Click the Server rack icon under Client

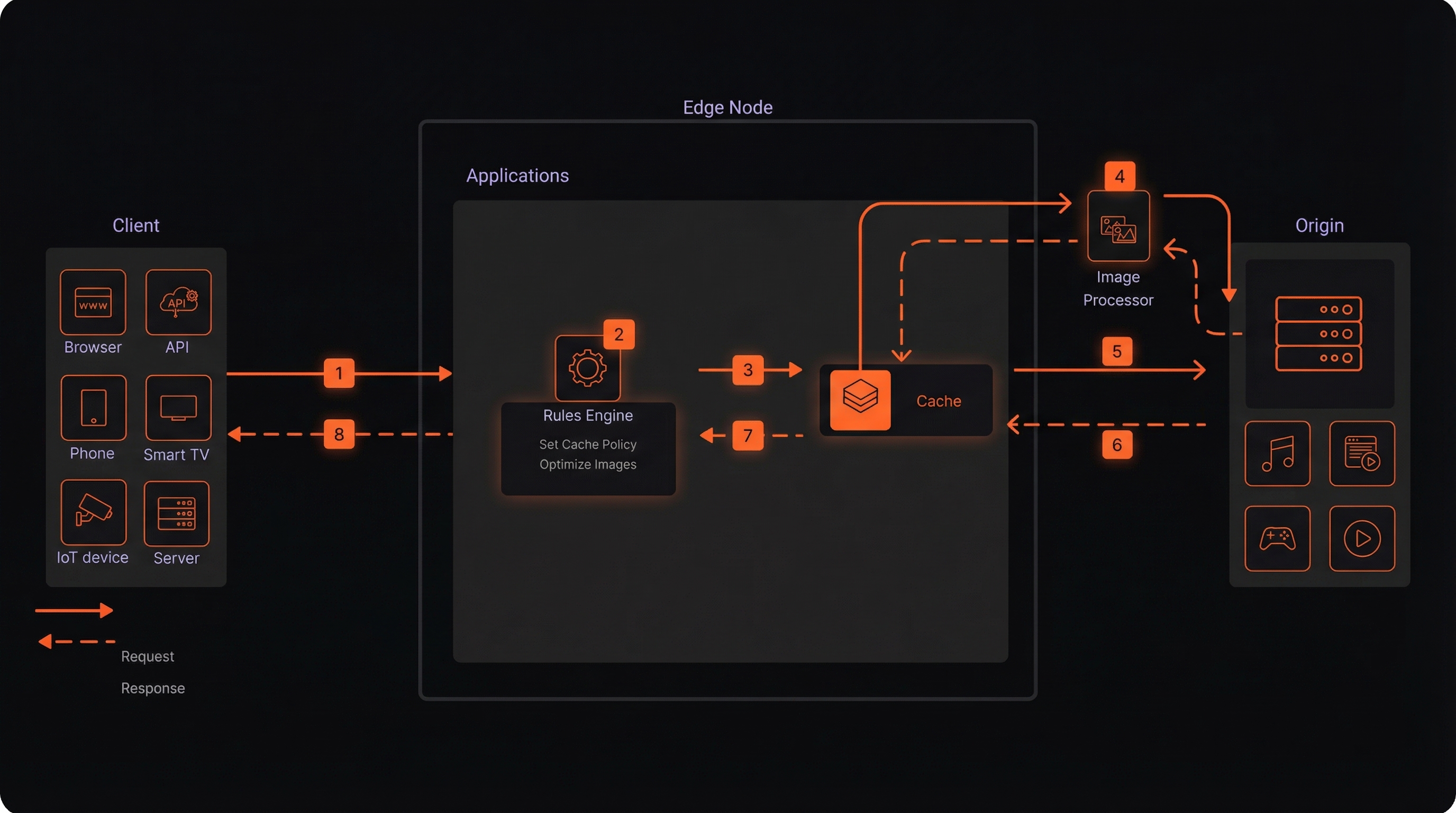coord(177,513)
